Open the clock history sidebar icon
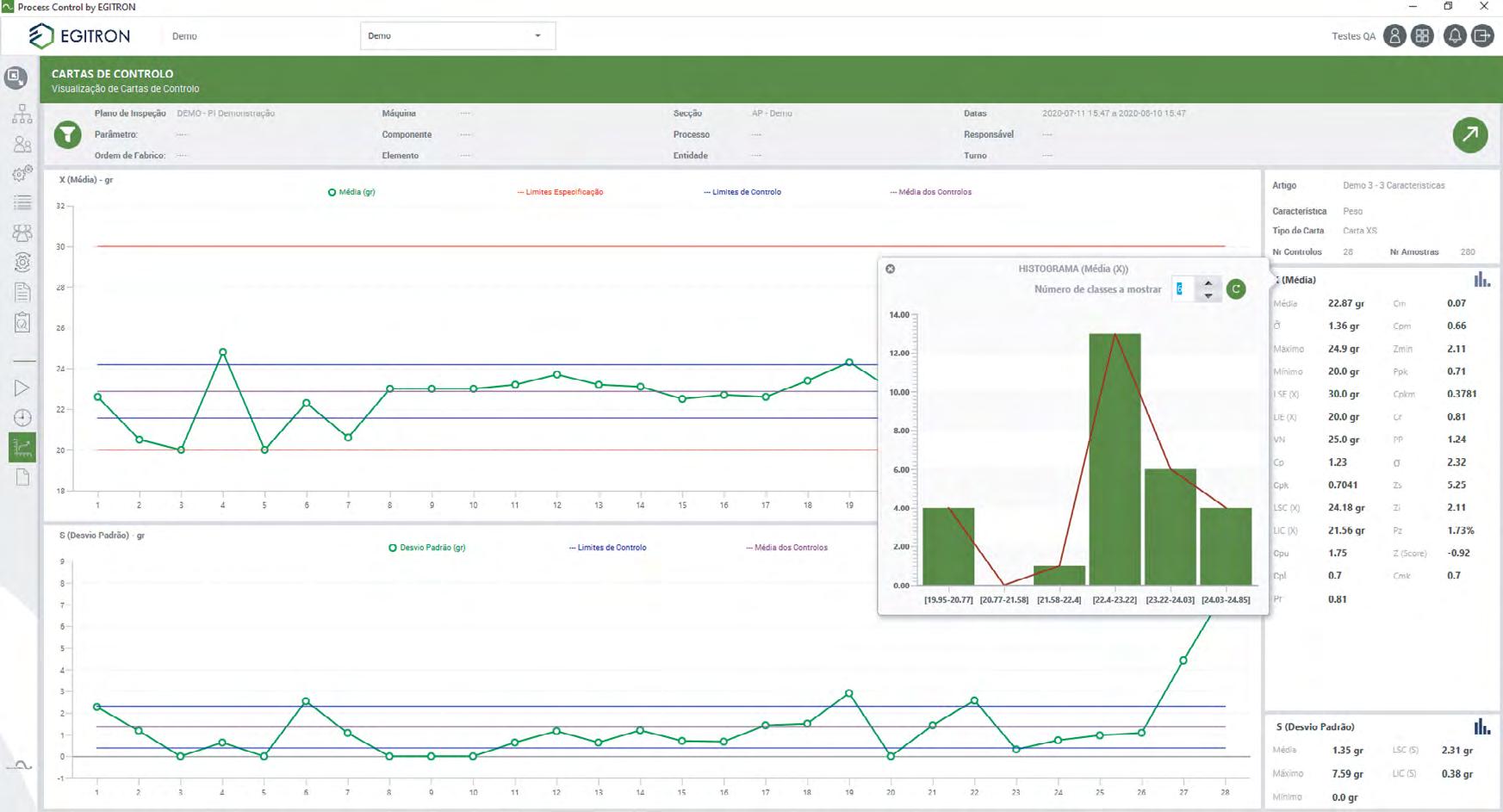Viewport: 1503px width, 812px height. click(x=22, y=418)
